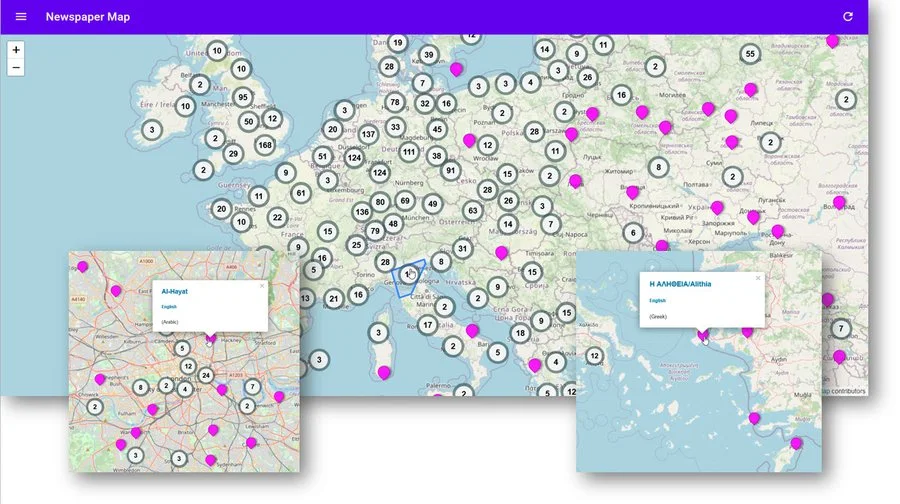Expand the 136 cluster marker
The image size is (900, 504).
pyautogui.click(x=362, y=212)
